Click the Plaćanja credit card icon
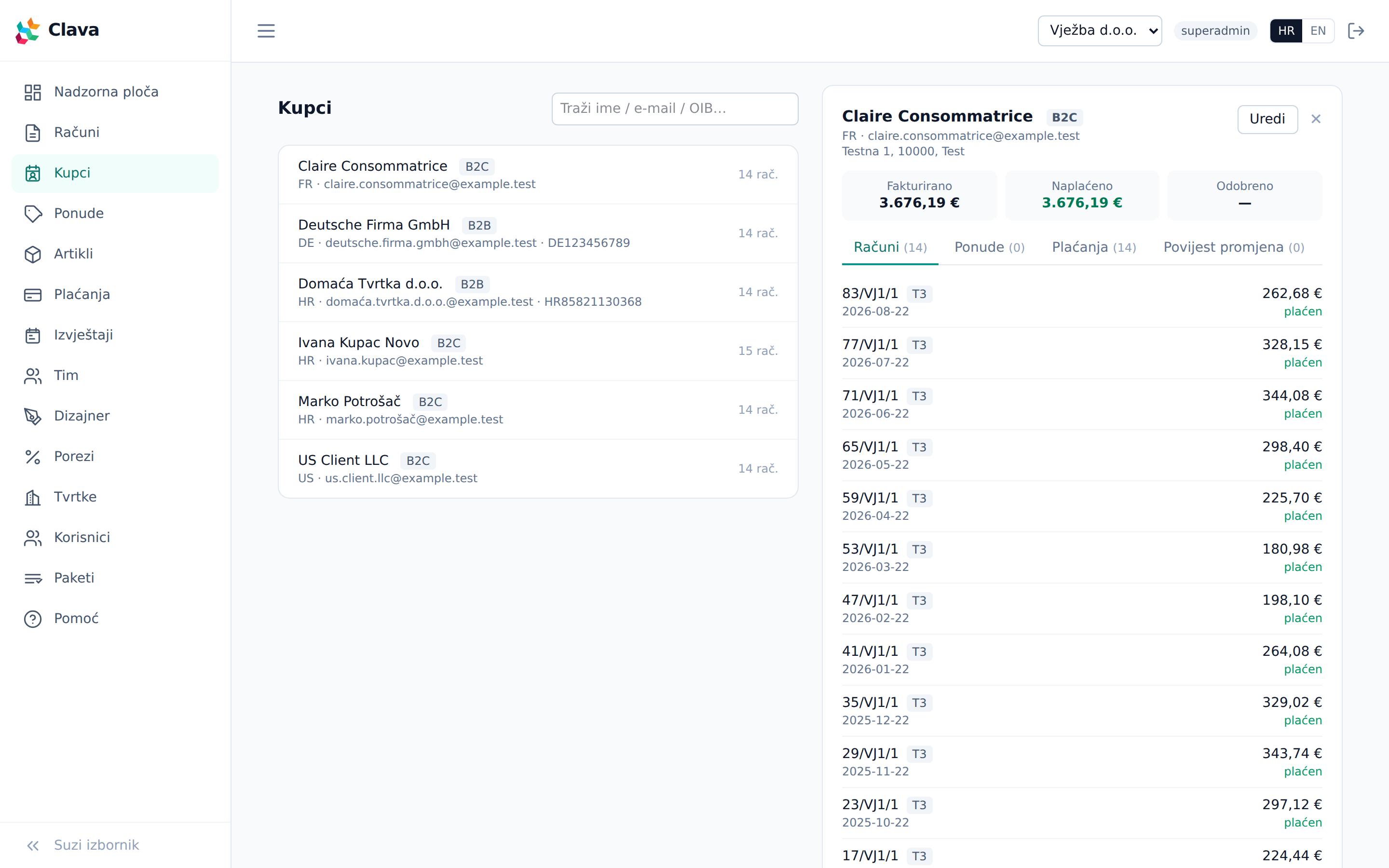The image size is (1389, 868). tap(33, 295)
